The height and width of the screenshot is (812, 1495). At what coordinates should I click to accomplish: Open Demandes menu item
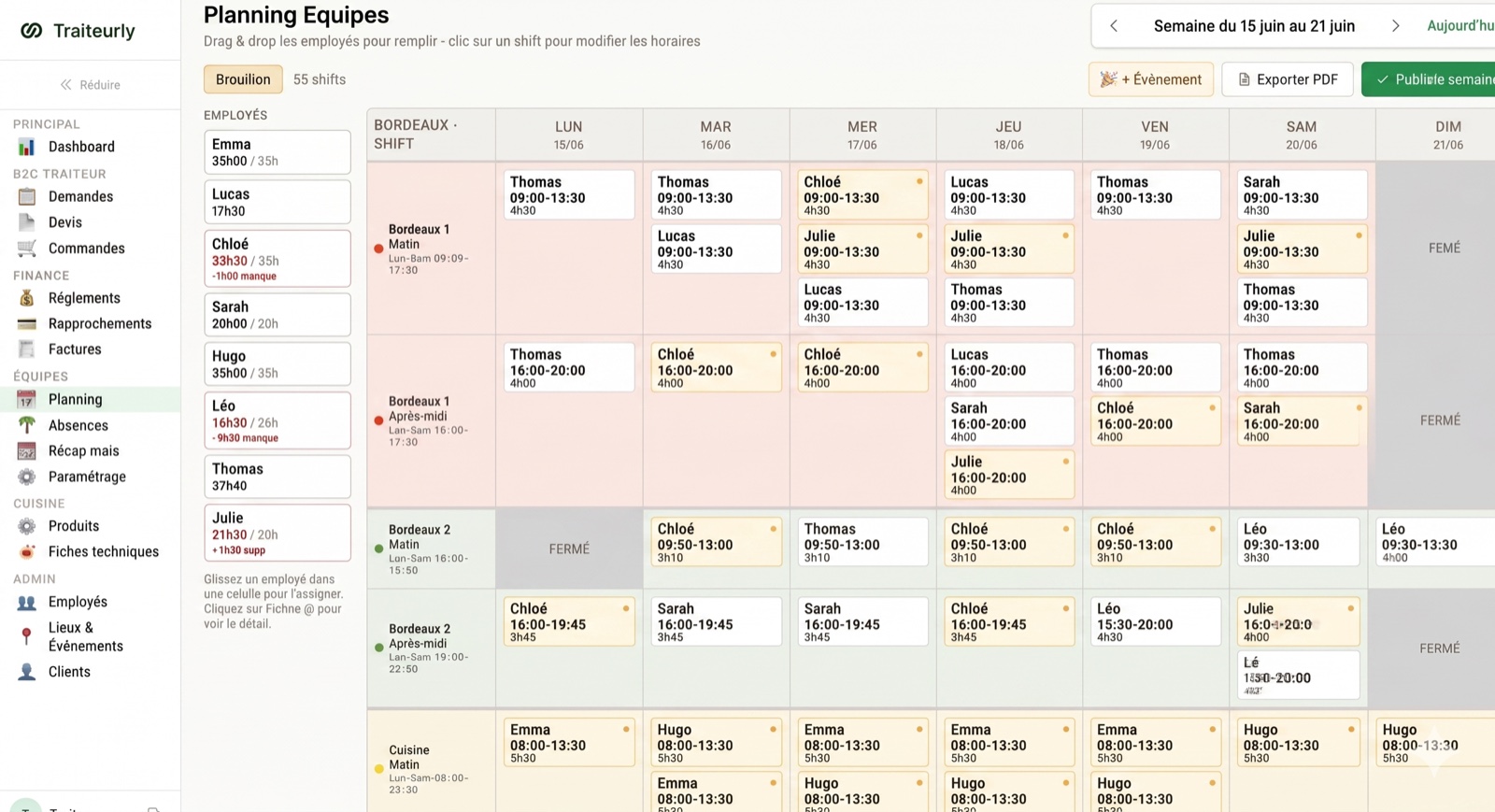[80, 196]
